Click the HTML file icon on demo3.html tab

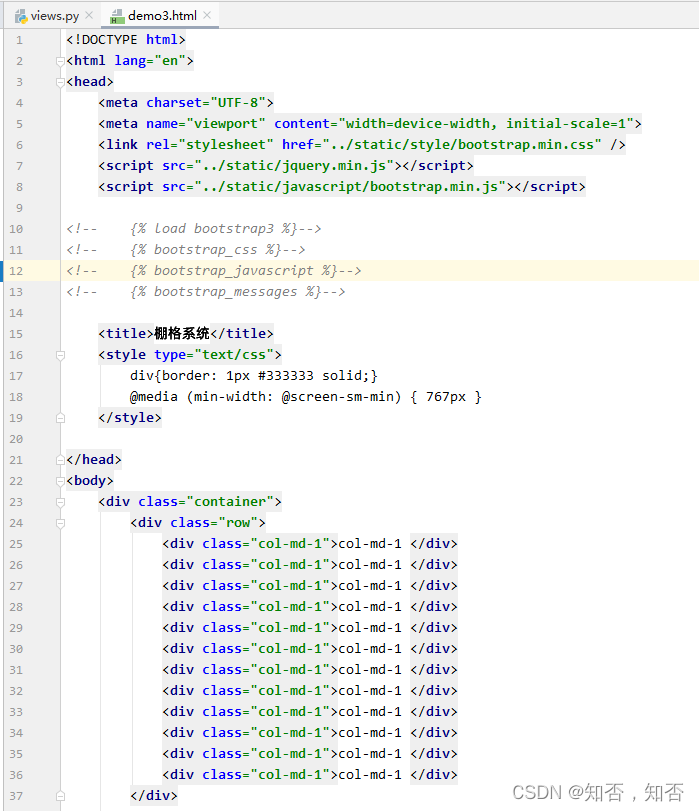point(117,16)
